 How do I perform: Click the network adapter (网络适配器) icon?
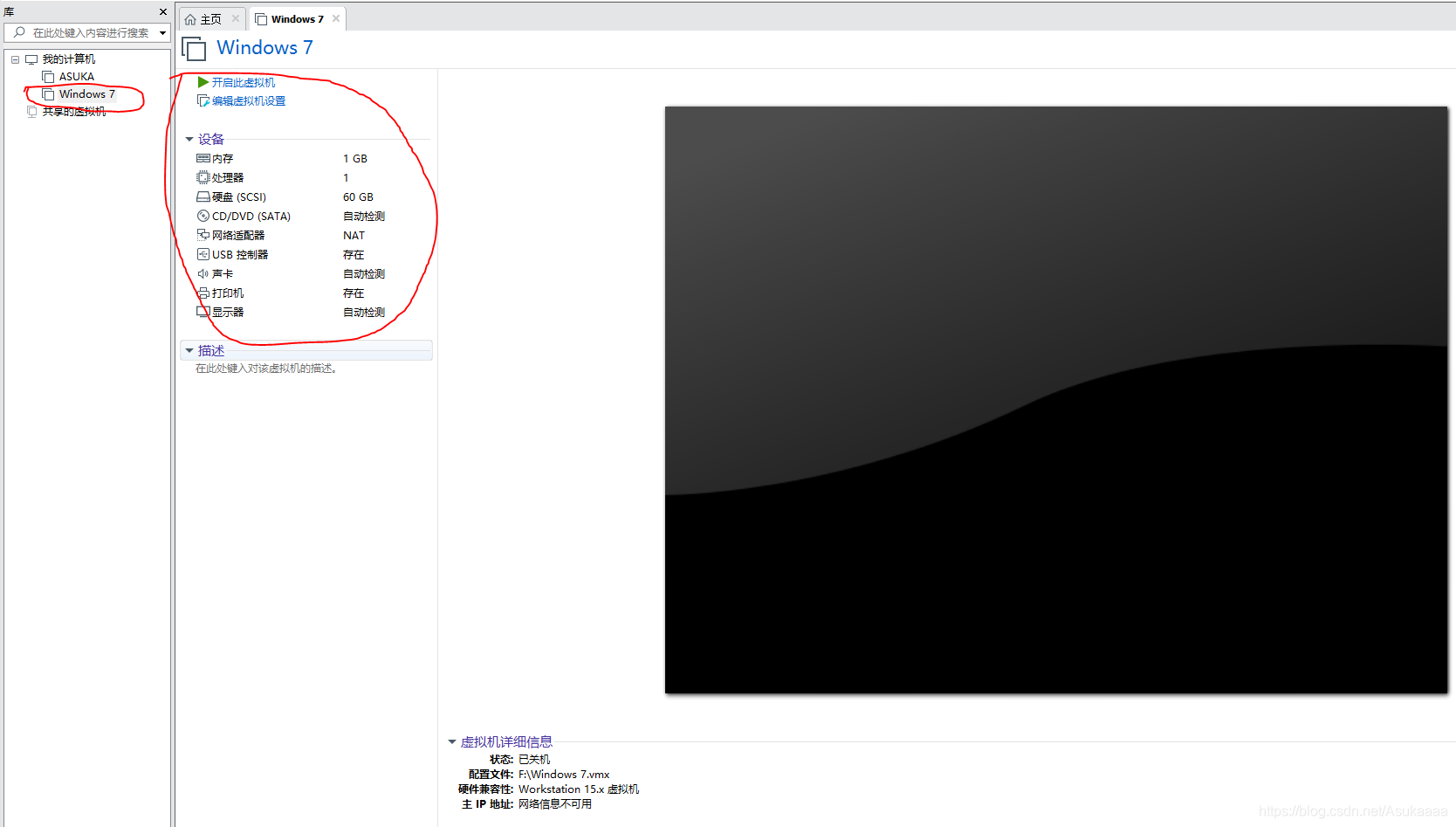[x=203, y=236]
